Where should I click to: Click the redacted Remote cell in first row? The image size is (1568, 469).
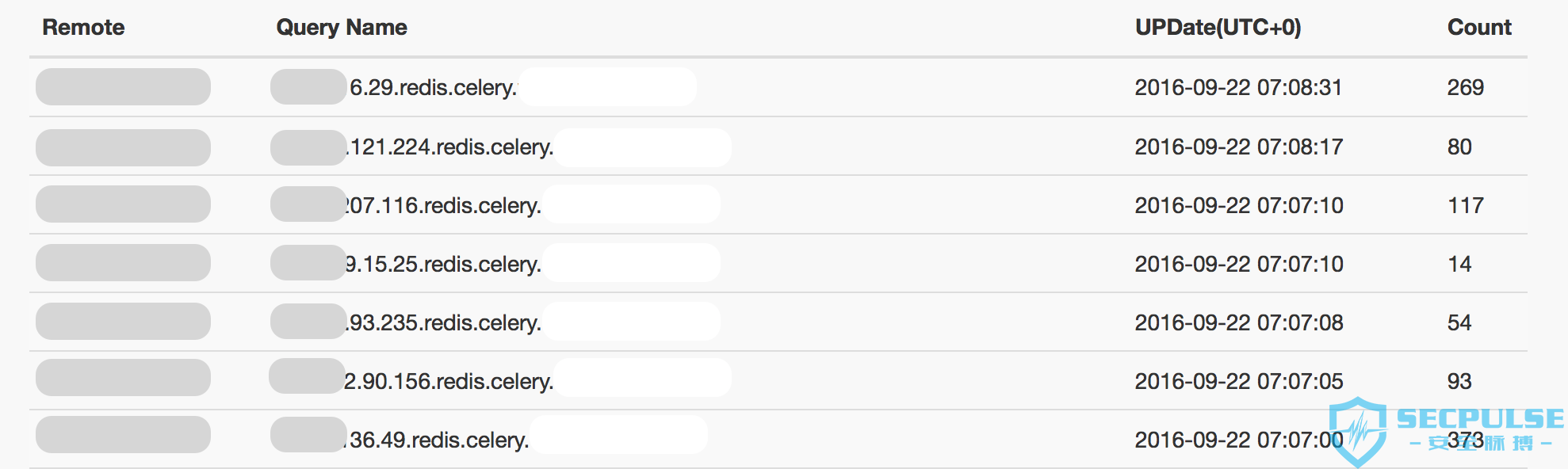123,86
